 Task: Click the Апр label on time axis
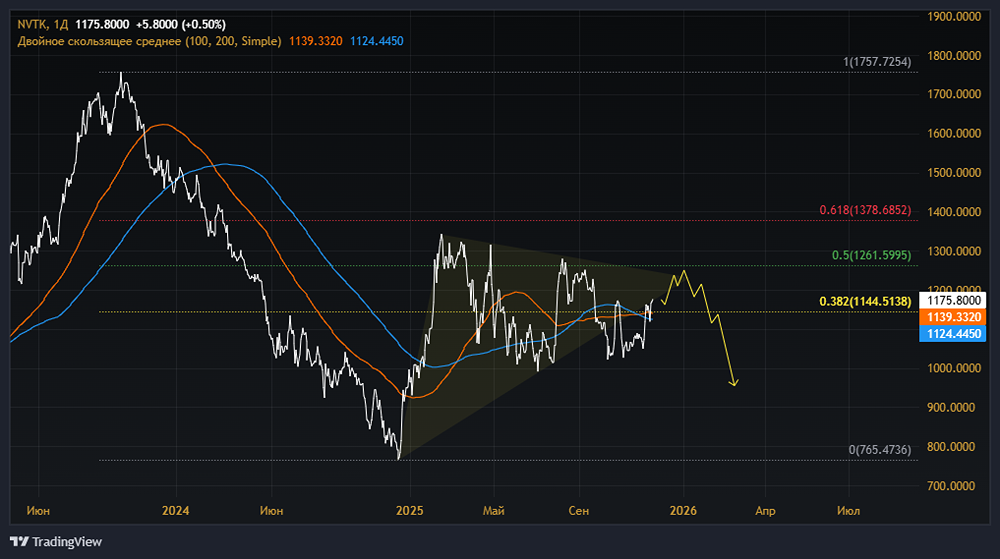[x=765, y=510]
